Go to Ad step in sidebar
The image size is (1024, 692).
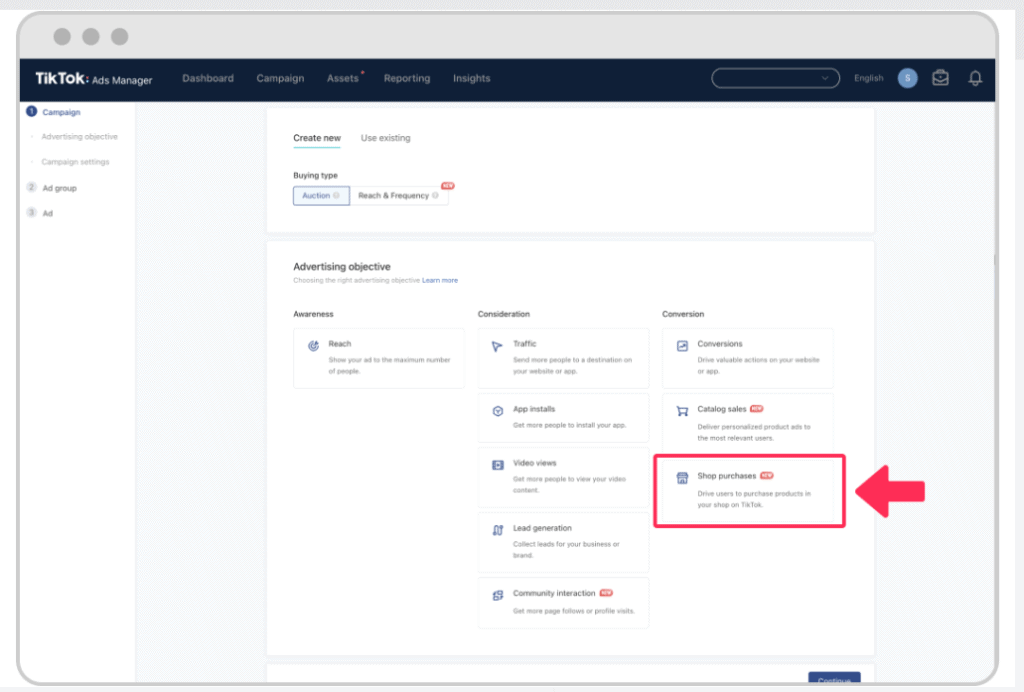[48, 213]
